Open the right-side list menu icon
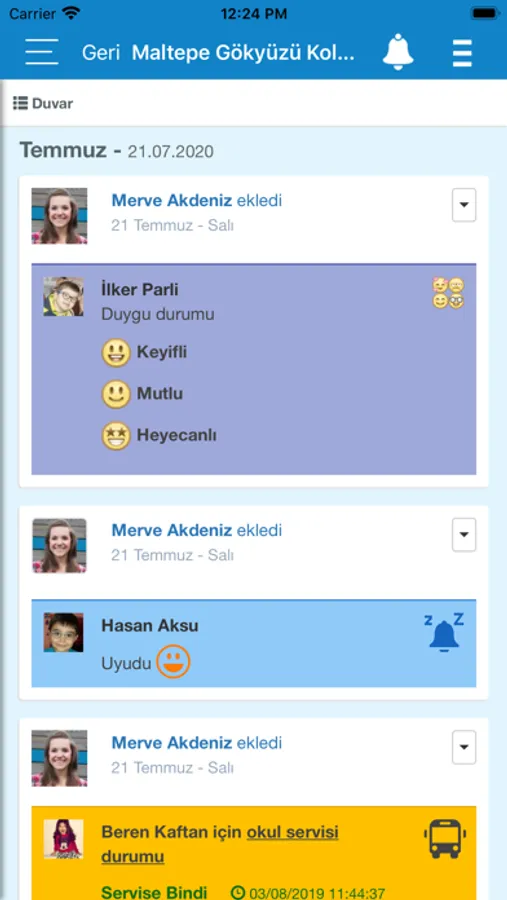This screenshot has height=900, width=507. tap(462, 53)
